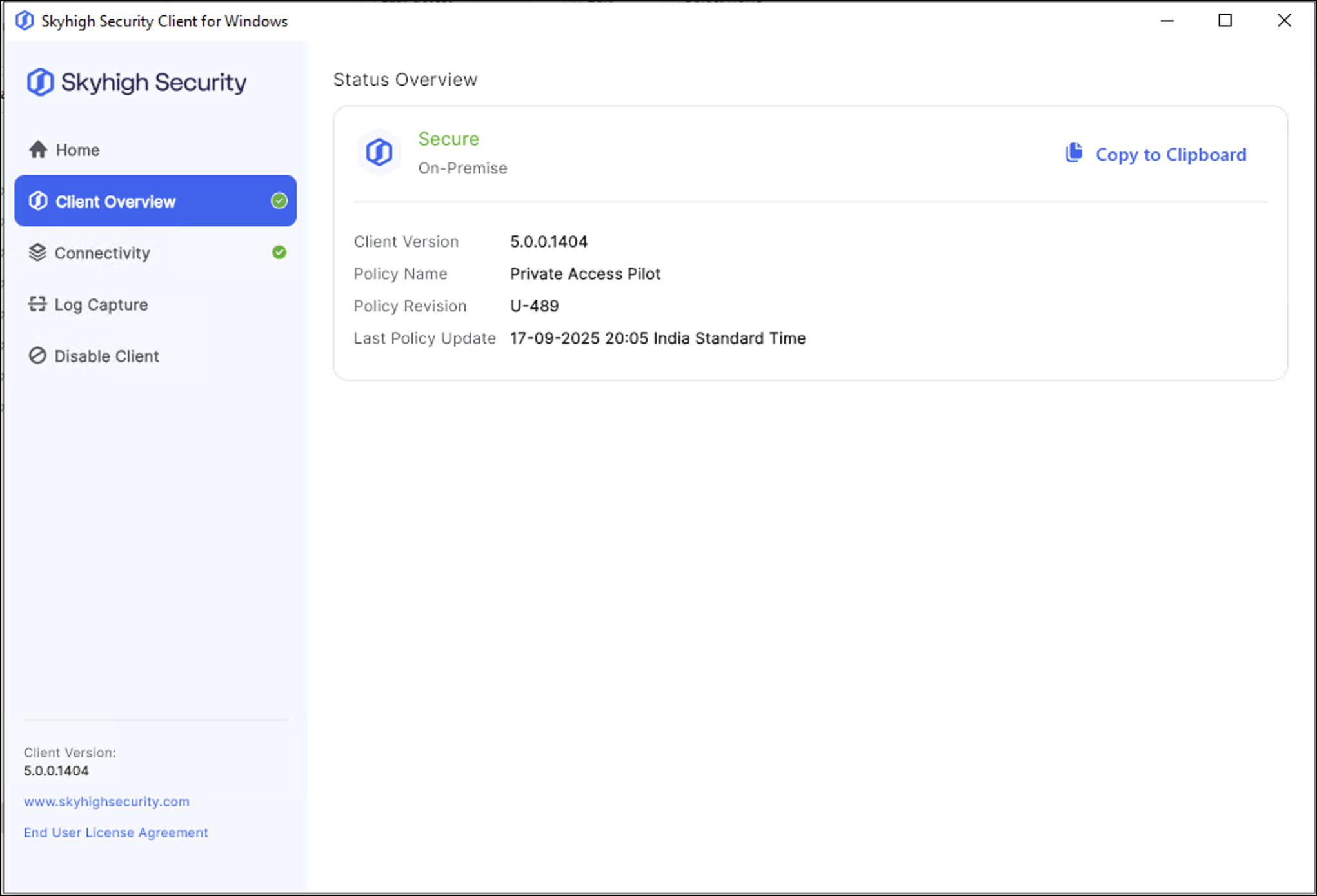
Task: Open End User License Agreement link
Action: coord(115,832)
